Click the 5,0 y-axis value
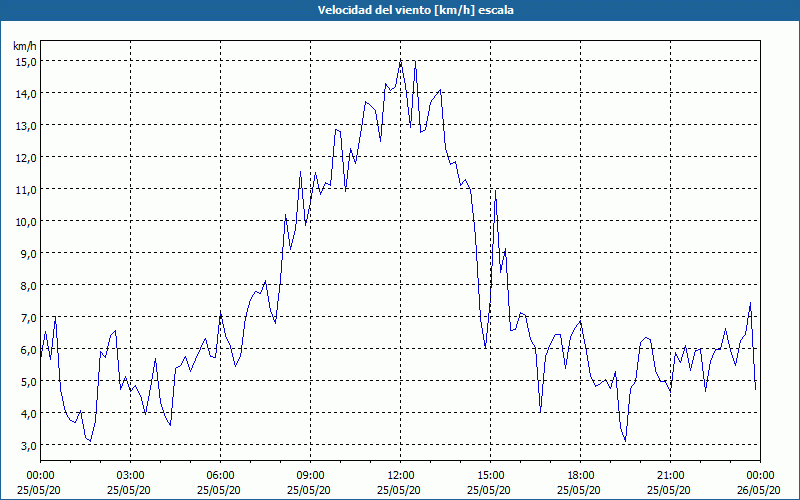This screenshot has width=800, height=500. pyautogui.click(x=28, y=382)
